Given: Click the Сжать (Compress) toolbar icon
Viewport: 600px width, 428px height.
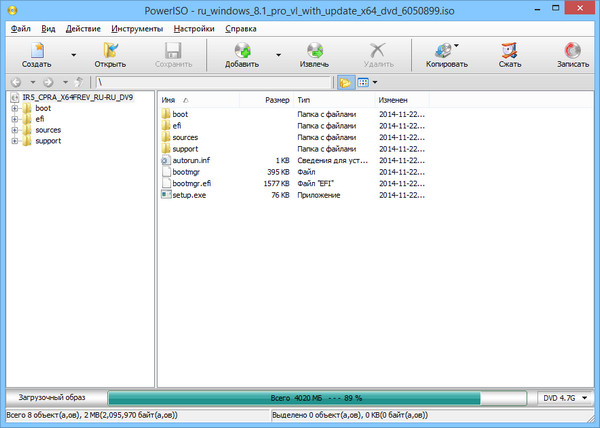Looking at the screenshot, I should coord(510,52).
